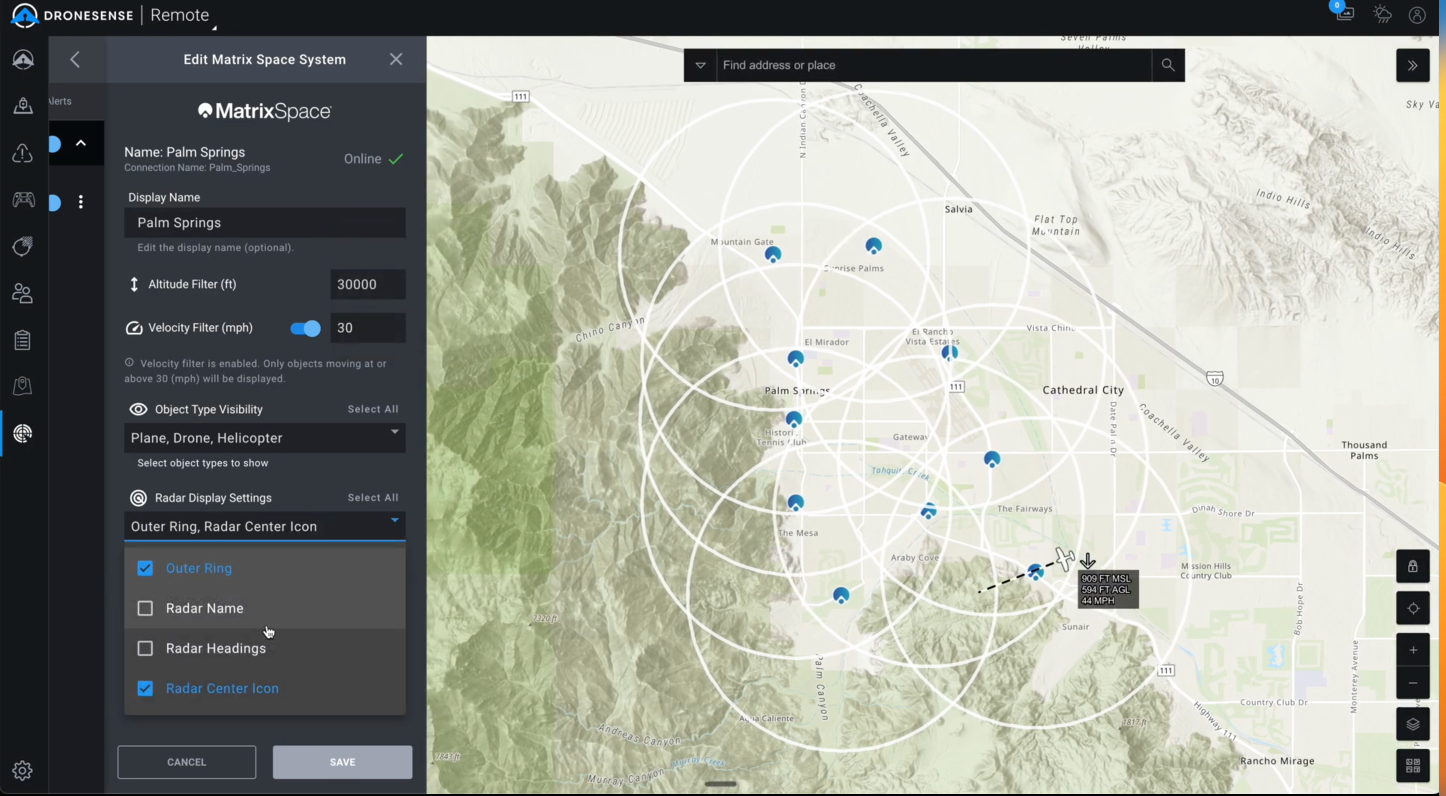Open the map layers selector
1446x796 pixels.
pyautogui.click(x=1413, y=724)
